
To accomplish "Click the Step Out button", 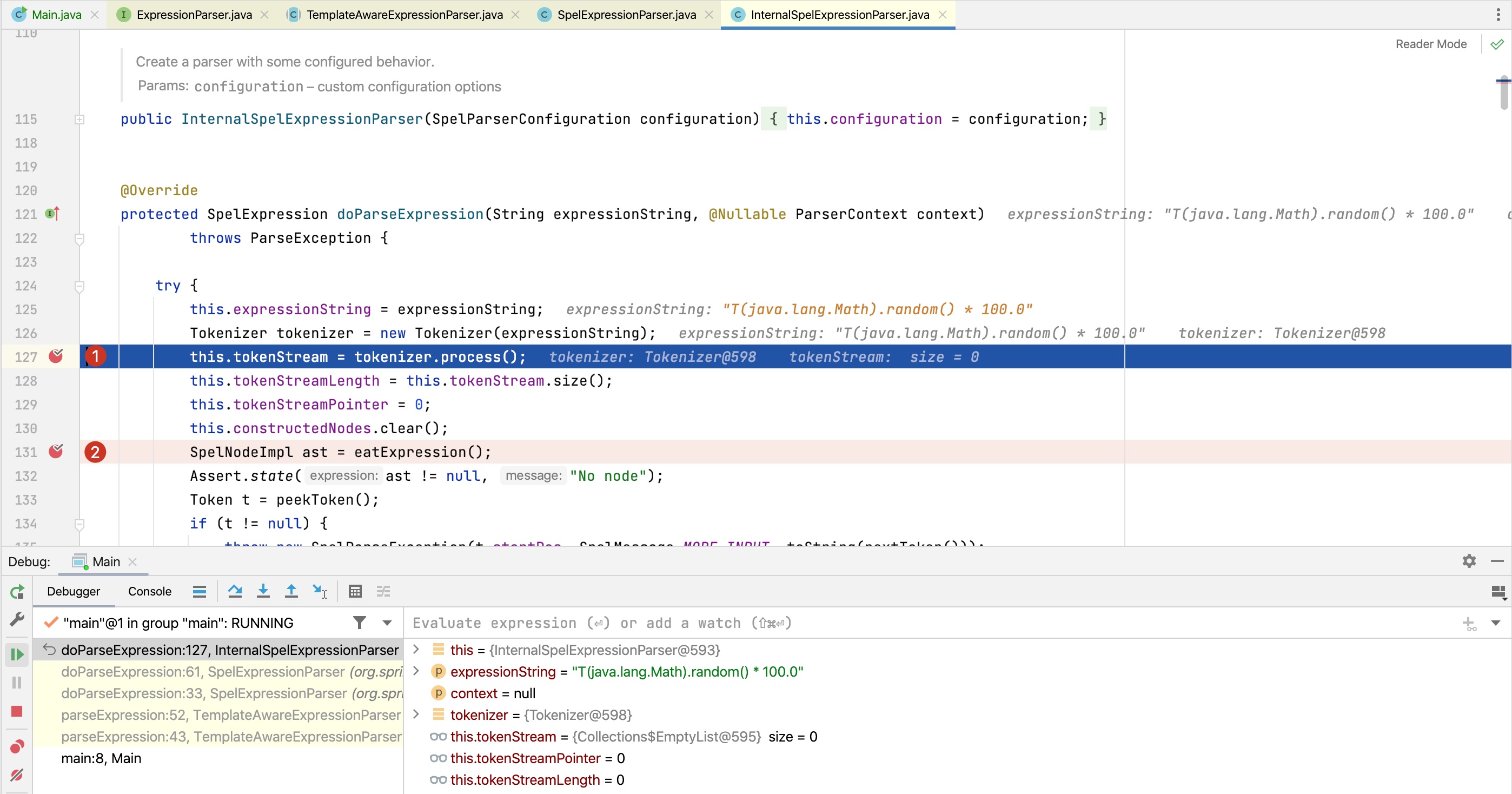I will pyautogui.click(x=291, y=591).
